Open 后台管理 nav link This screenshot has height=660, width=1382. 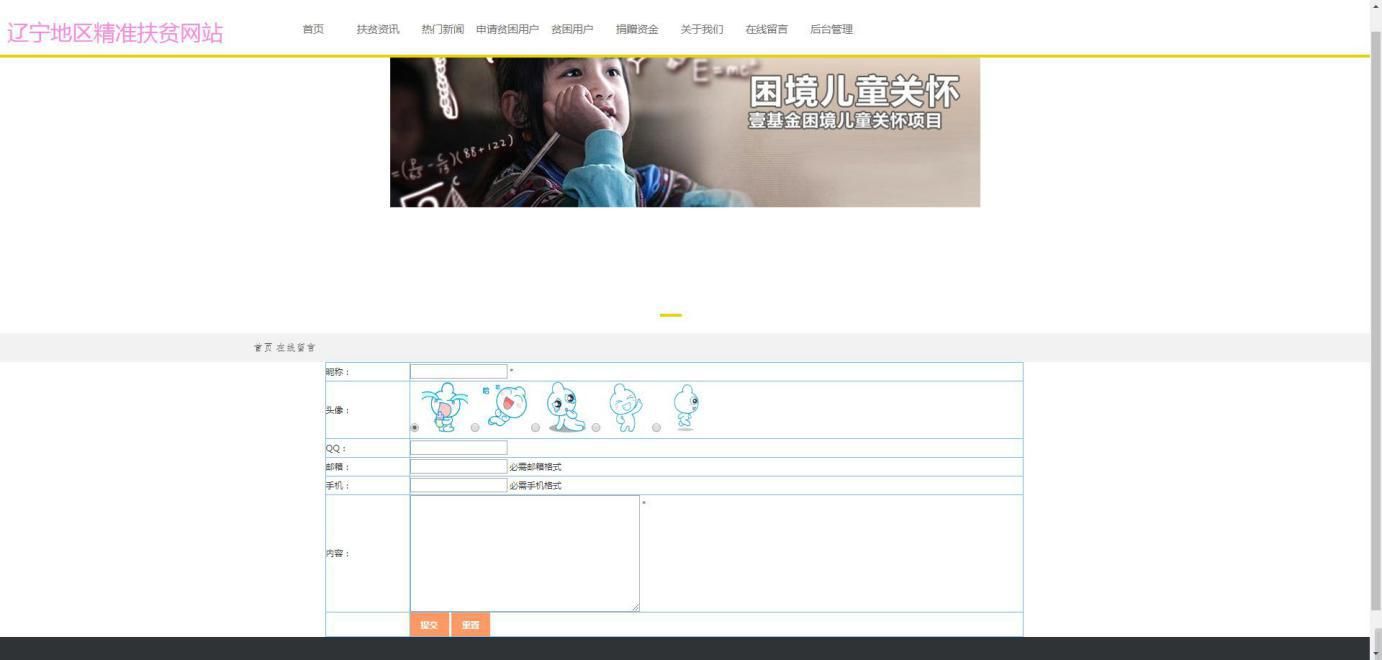[831, 29]
